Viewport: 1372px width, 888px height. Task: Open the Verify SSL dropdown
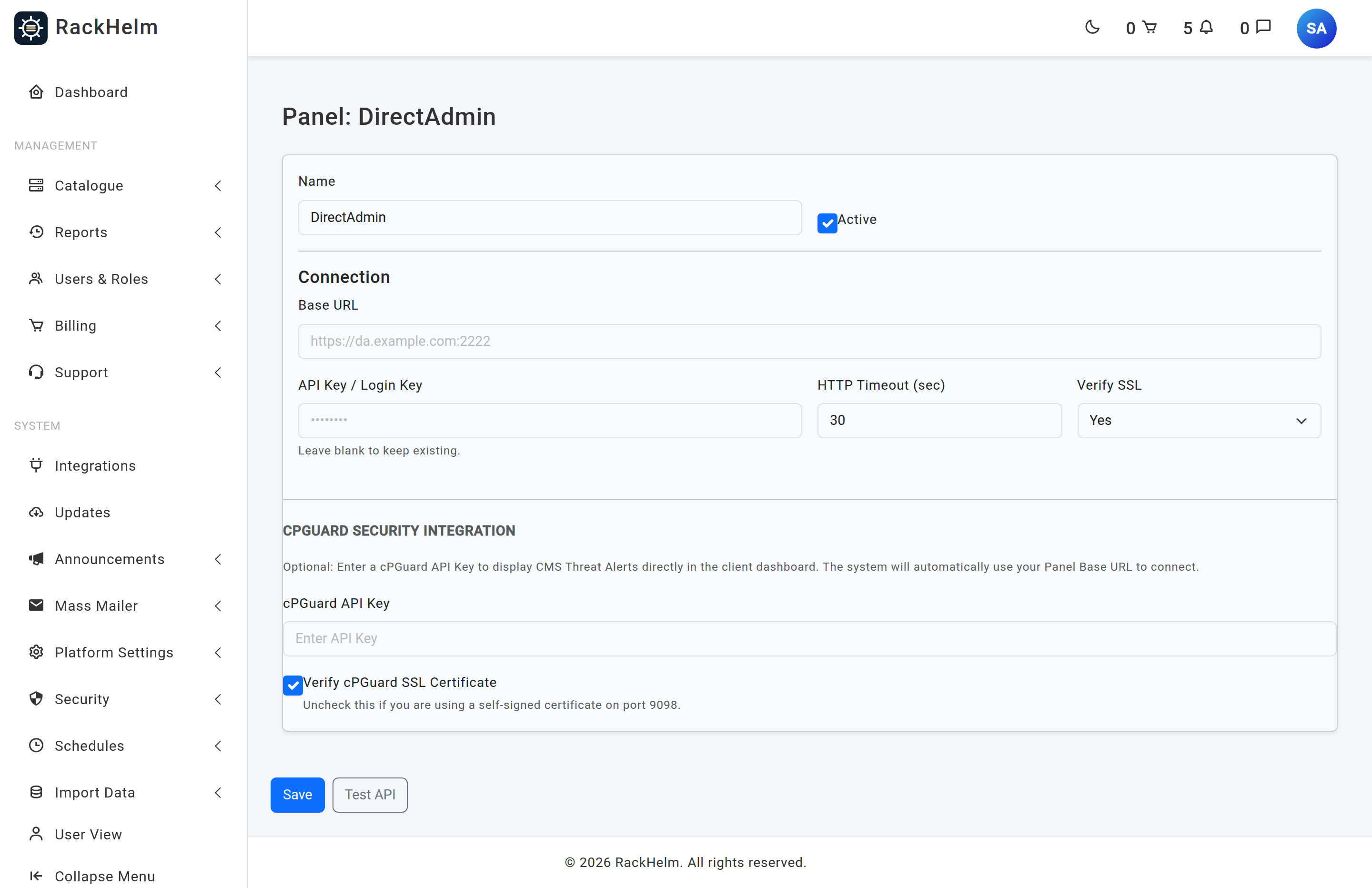coord(1199,420)
